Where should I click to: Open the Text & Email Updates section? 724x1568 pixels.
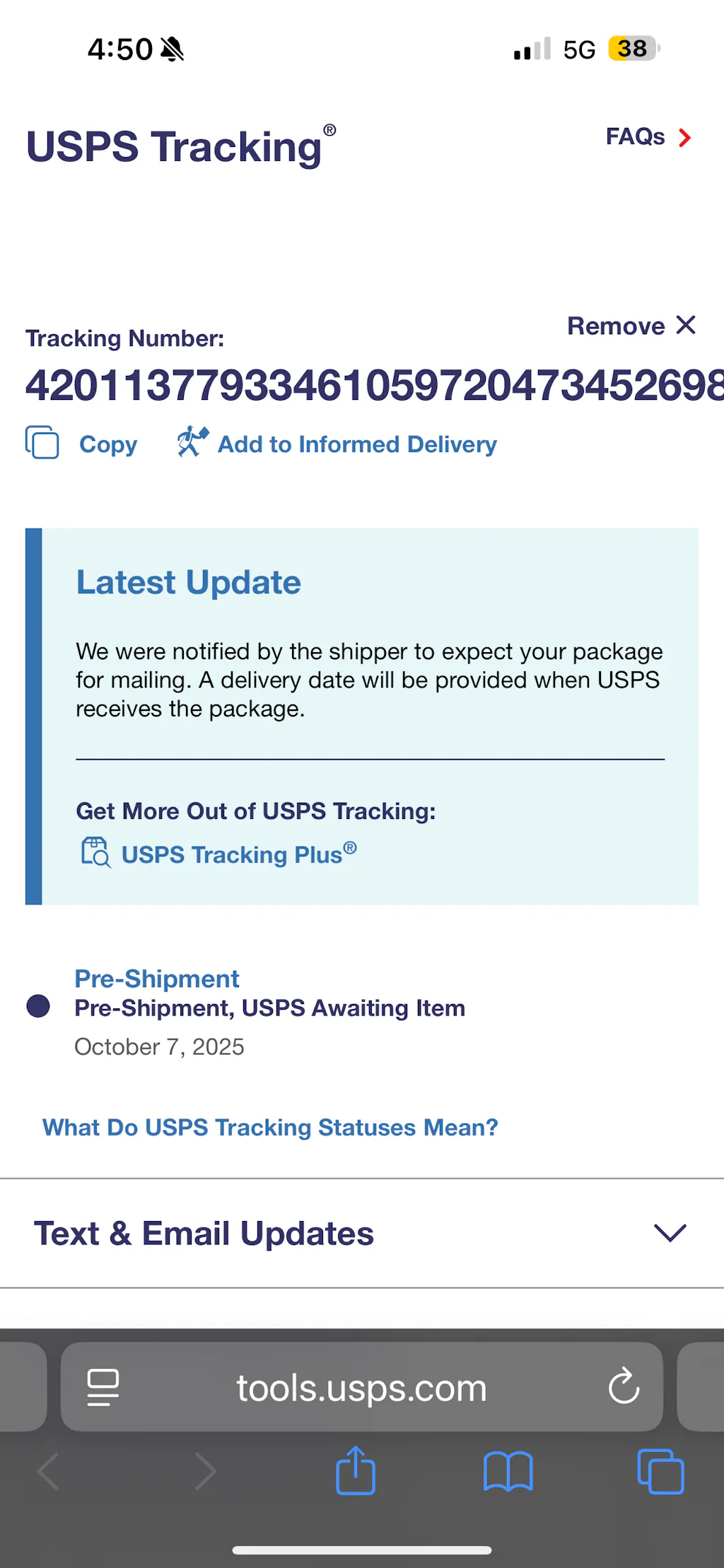pyautogui.click(x=204, y=1234)
